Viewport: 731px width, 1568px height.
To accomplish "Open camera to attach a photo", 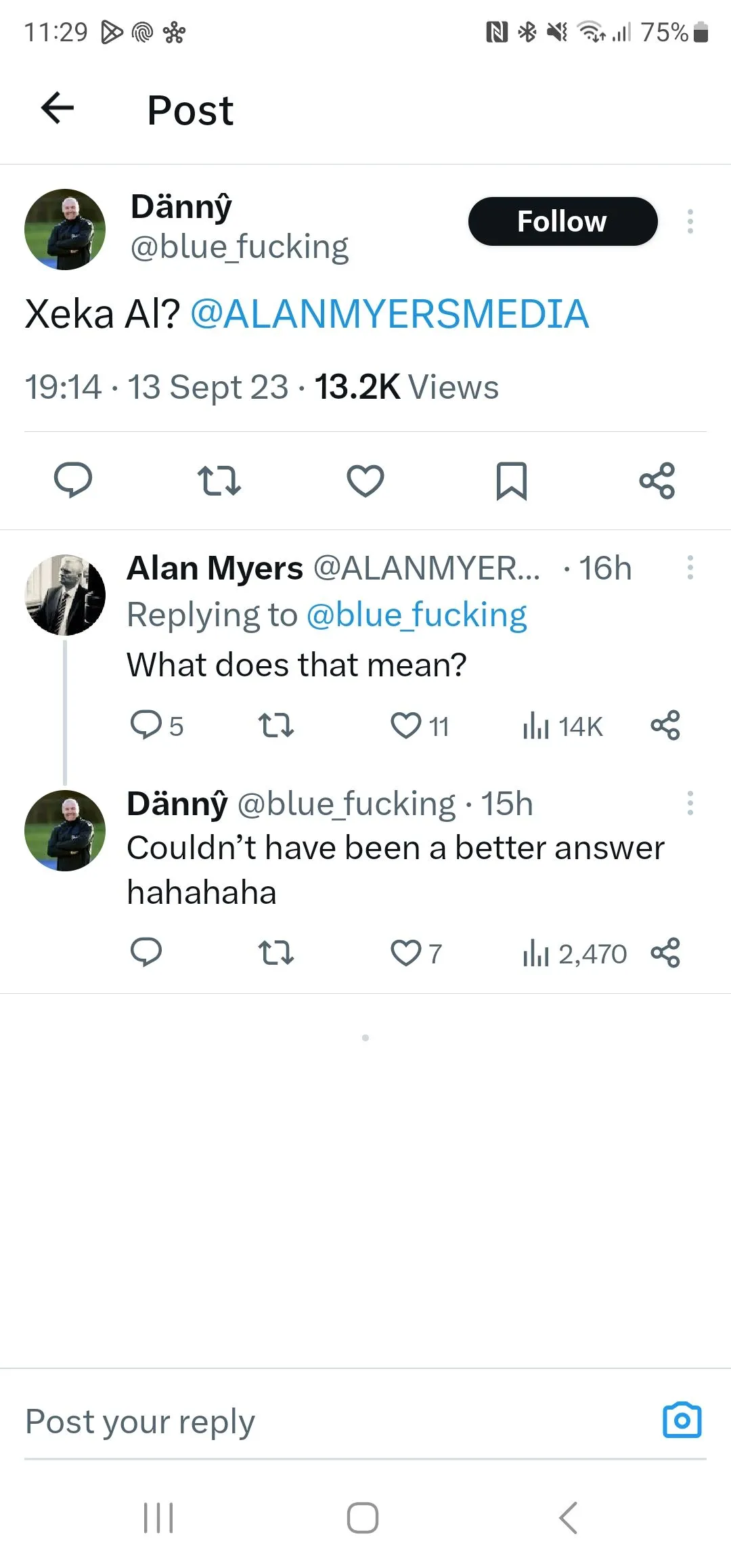I will pos(682,1420).
